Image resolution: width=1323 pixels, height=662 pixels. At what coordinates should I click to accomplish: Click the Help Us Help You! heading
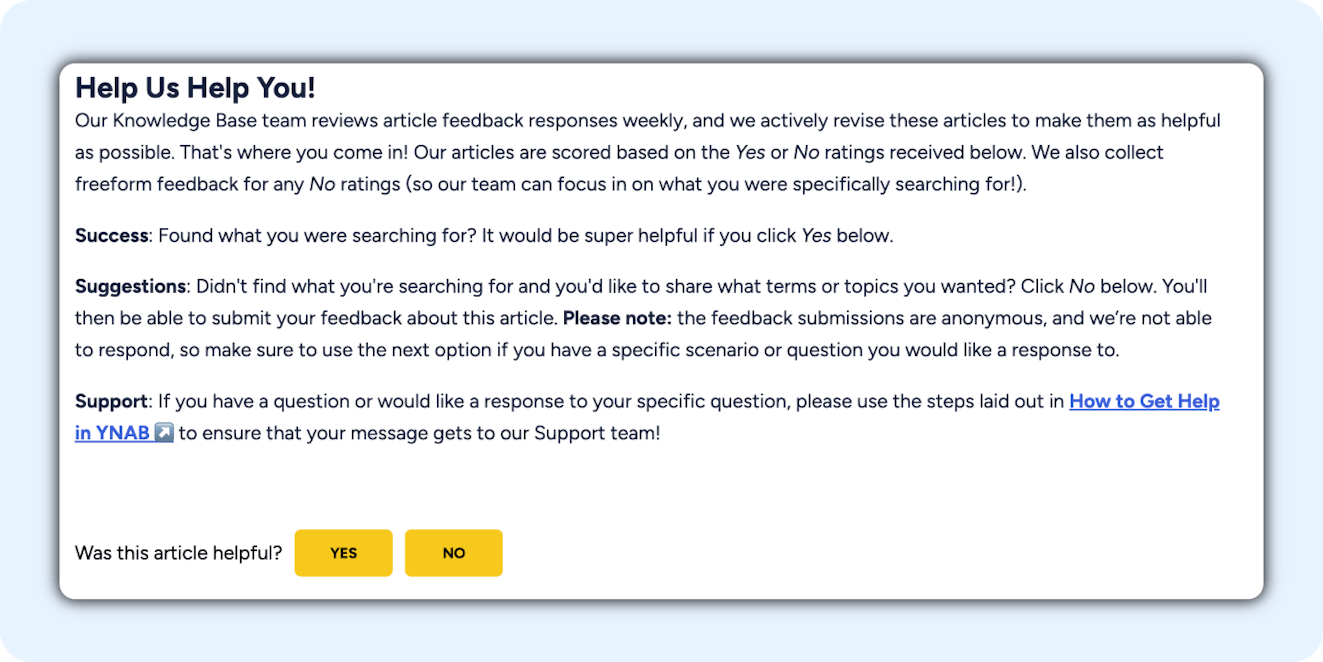click(x=195, y=88)
